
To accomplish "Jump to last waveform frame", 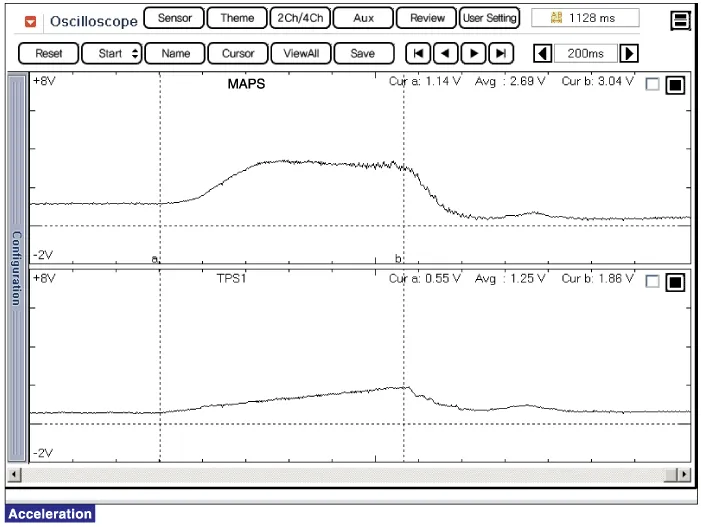I will tap(501, 53).
